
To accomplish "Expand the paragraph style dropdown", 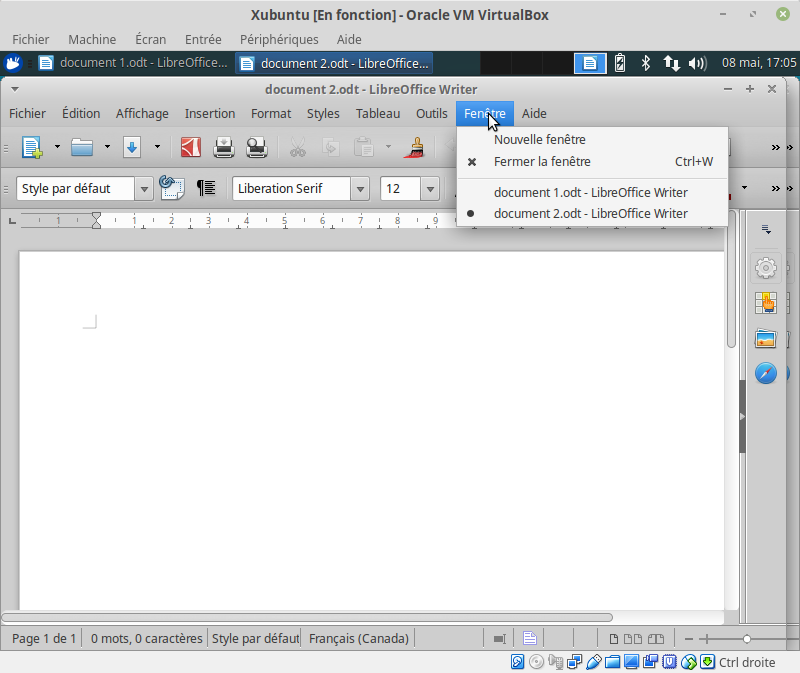I will pyautogui.click(x=144, y=189).
